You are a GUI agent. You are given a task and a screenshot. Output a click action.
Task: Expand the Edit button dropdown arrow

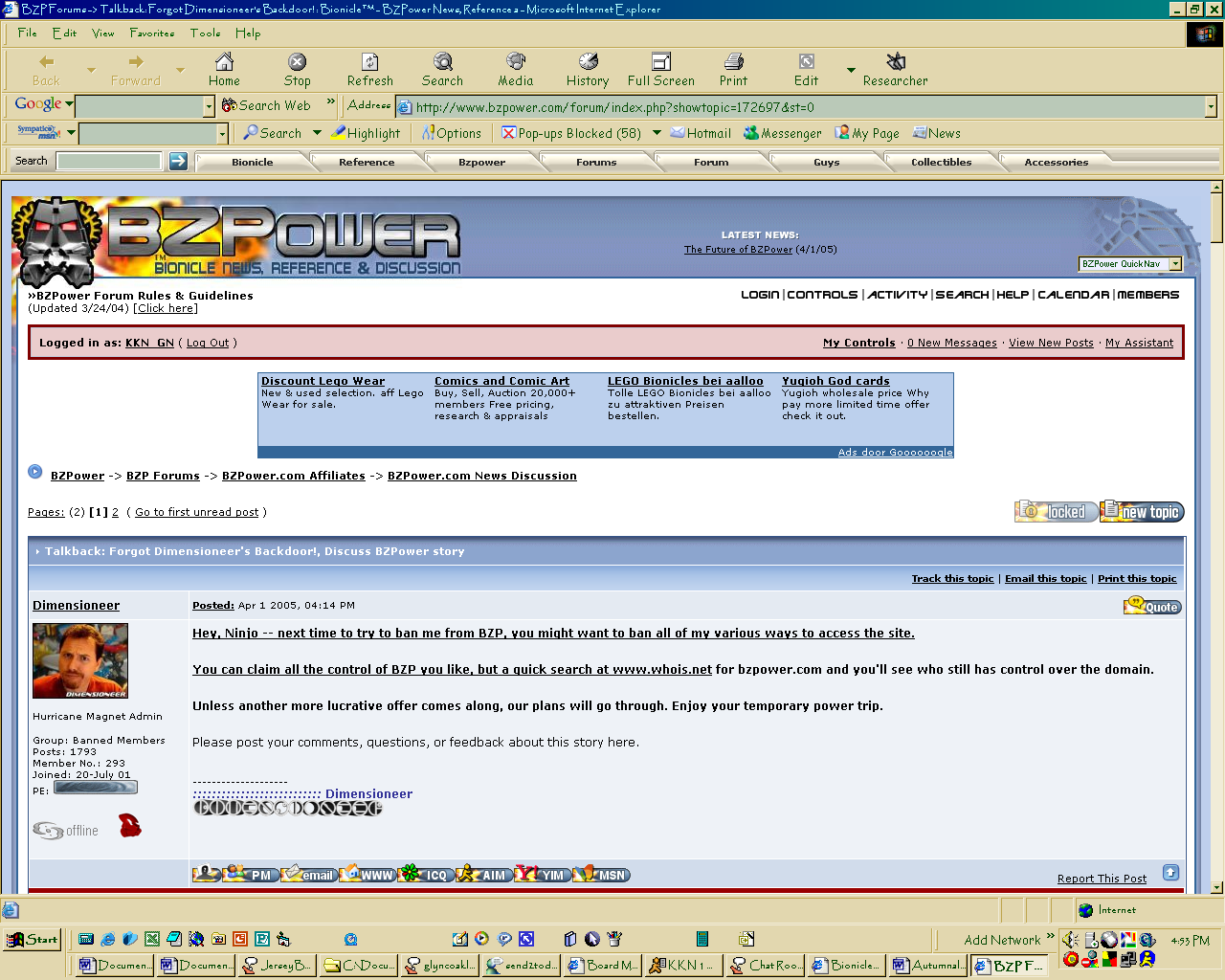tap(851, 70)
